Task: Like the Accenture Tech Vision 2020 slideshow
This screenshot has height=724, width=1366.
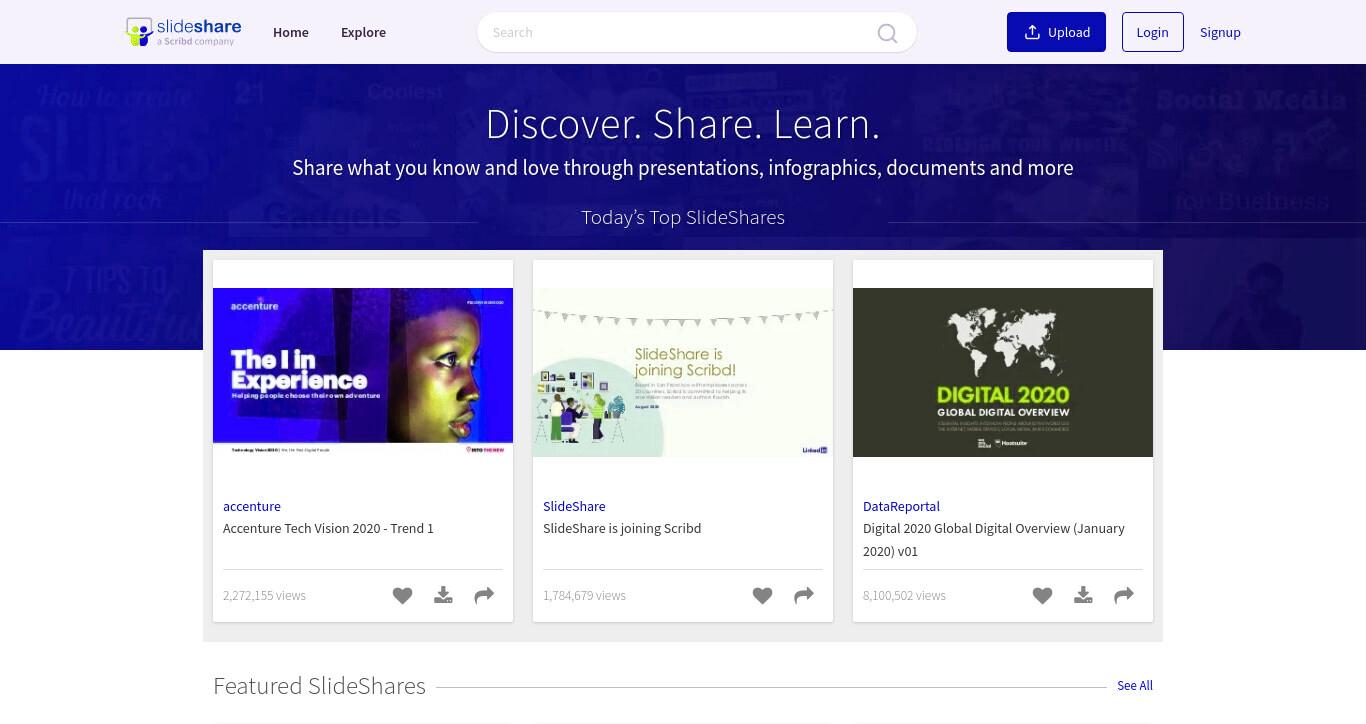Action: point(402,596)
